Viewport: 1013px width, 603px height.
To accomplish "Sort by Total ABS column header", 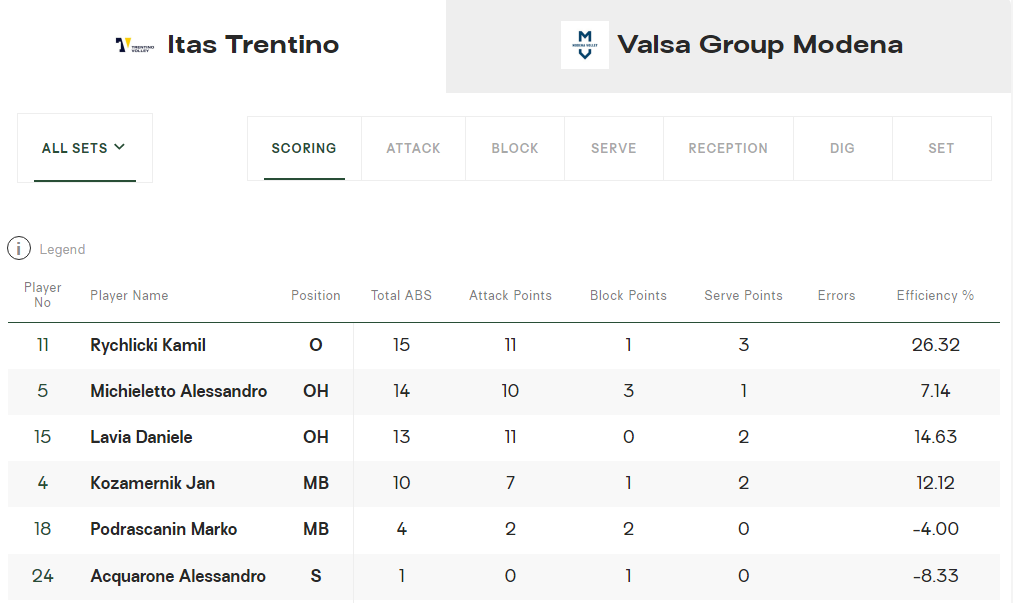I will pyautogui.click(x=401, y=295).
